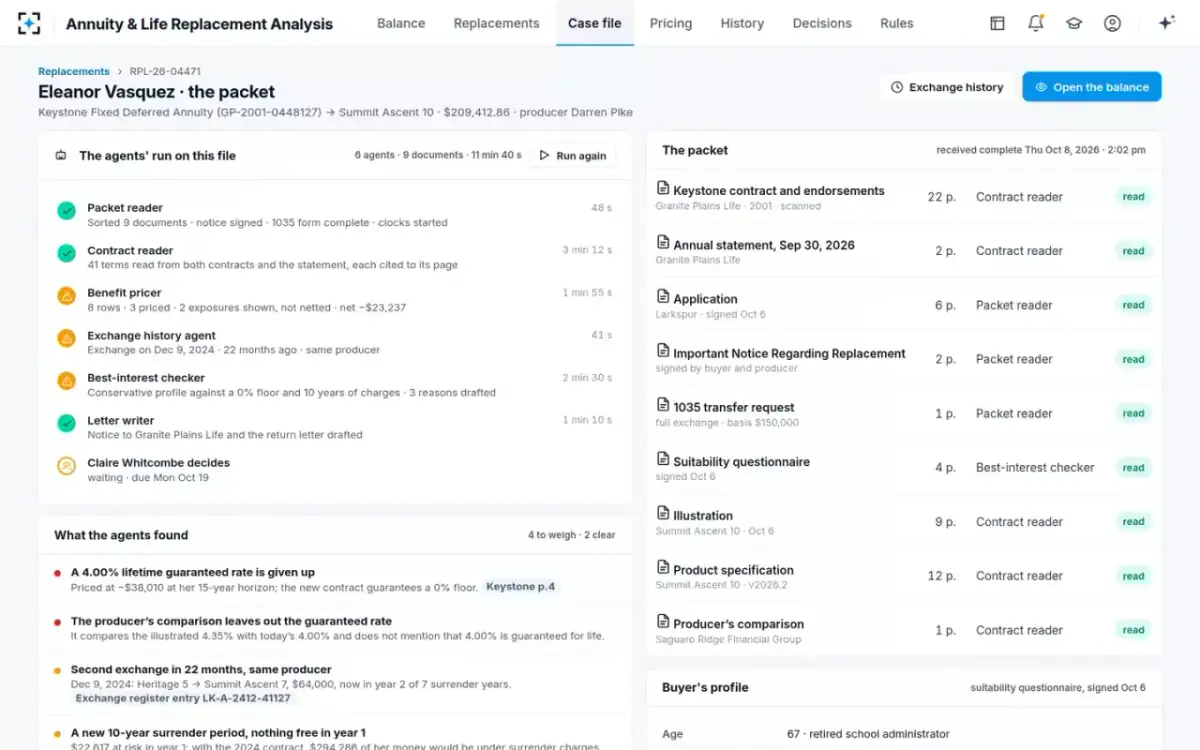The width and height of the screenshot is (1200, 750).
Task: Click the document icon beside Keystone contract and endorsements
Action: [662, 188]
